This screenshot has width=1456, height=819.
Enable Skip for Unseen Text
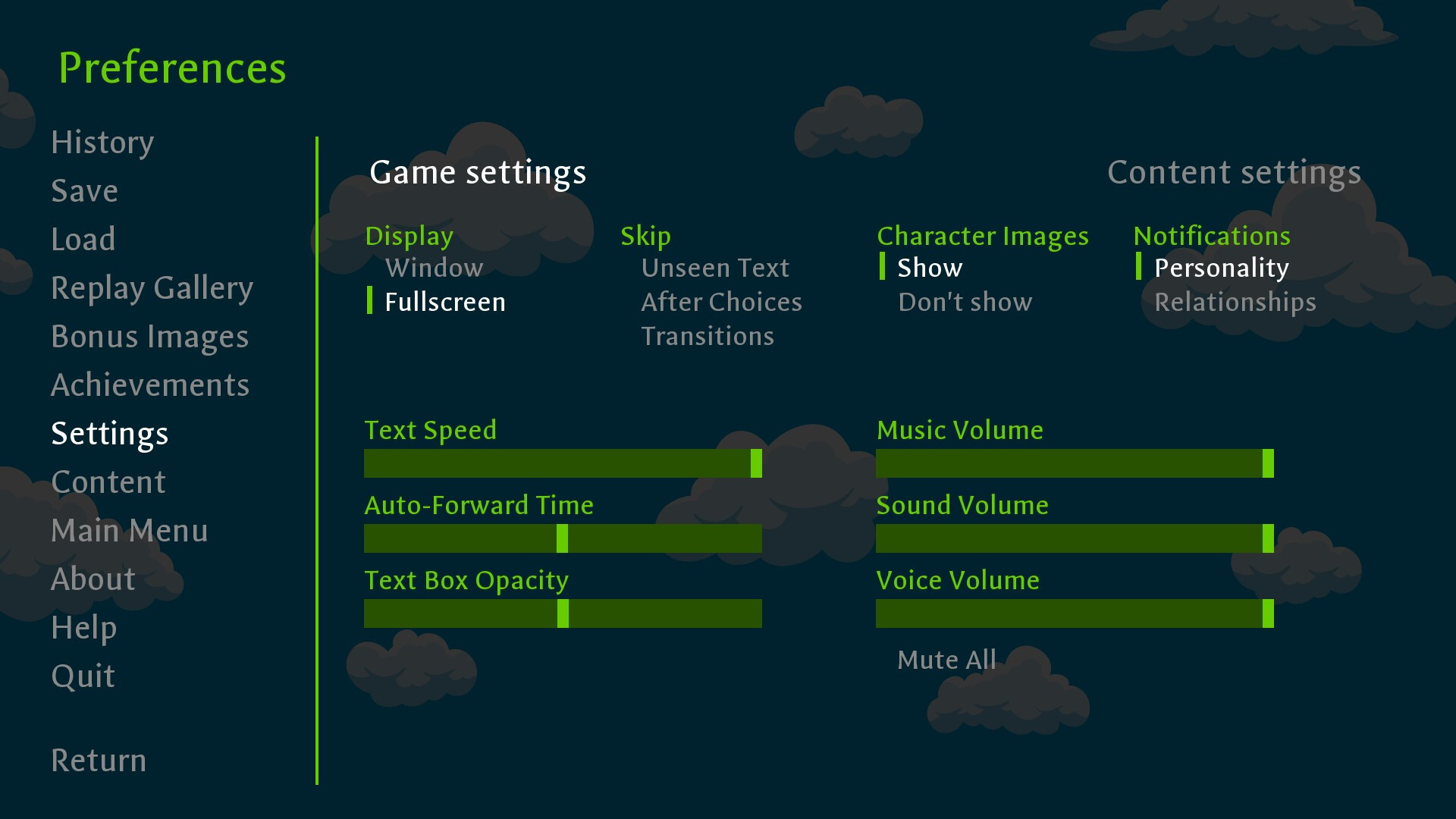715,268
